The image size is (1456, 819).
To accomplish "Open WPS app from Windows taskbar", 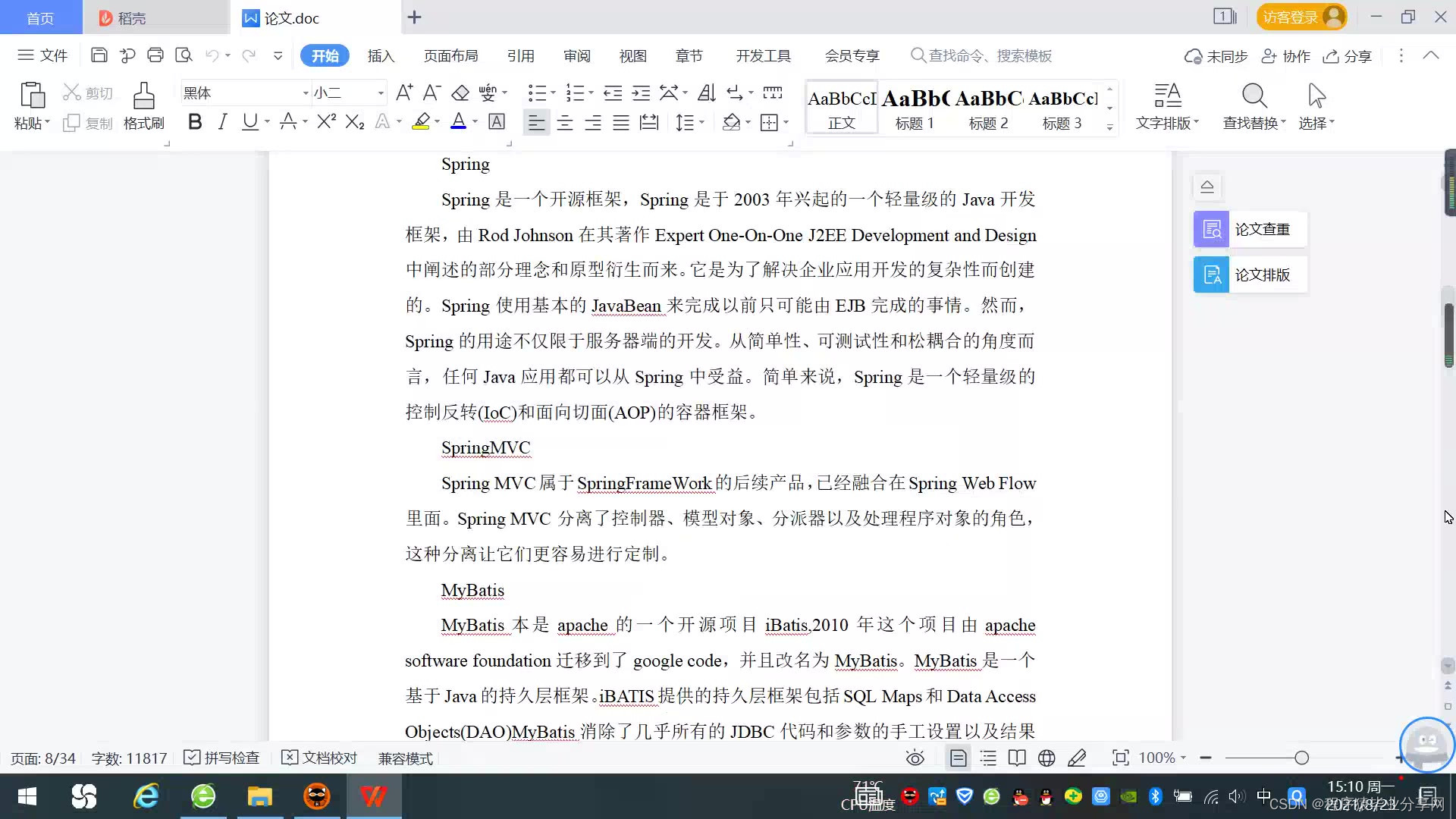I will point(374,796).
